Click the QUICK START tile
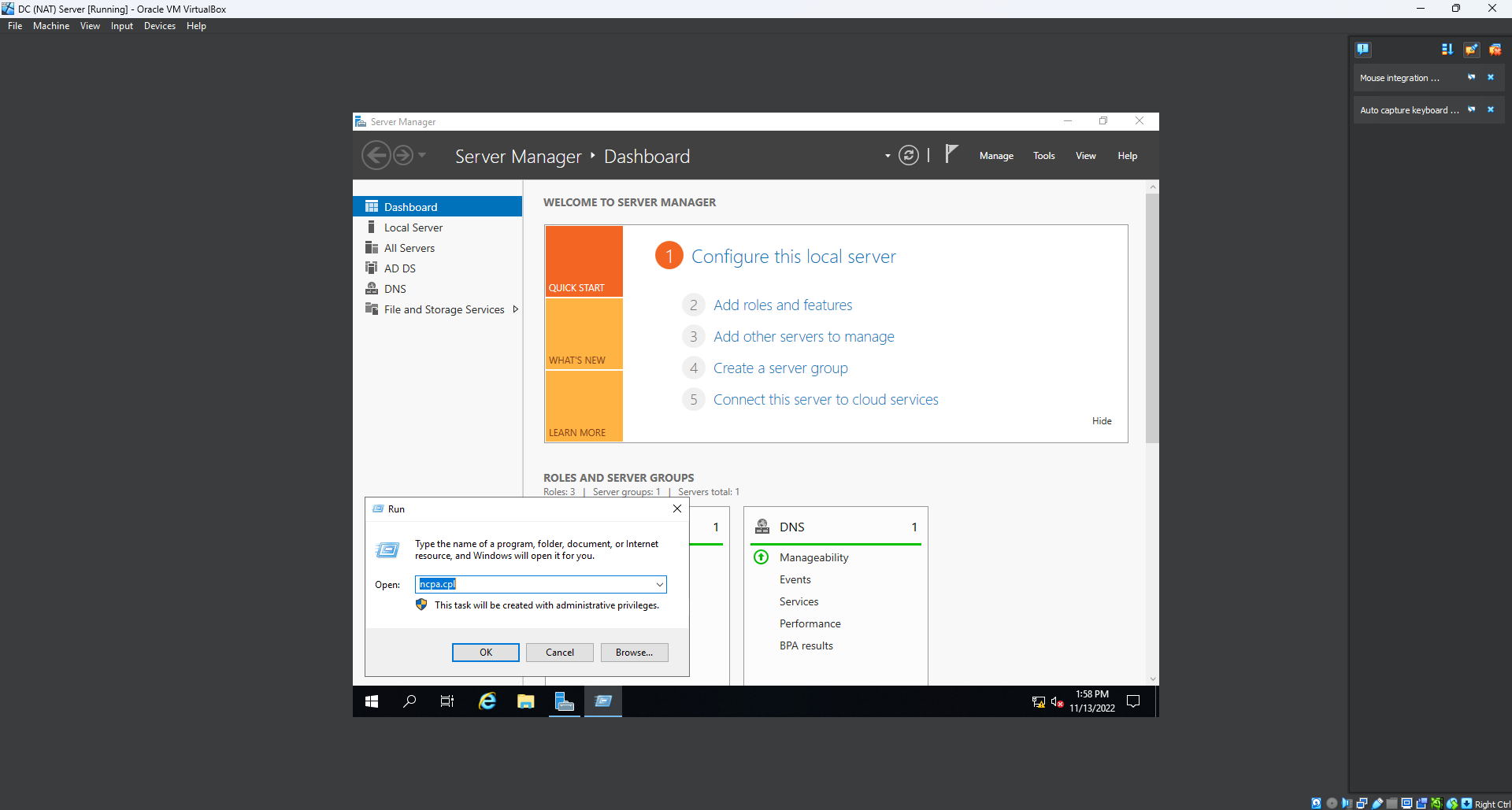This screenshot has height=810, width=1512. [x=584, y=261]
